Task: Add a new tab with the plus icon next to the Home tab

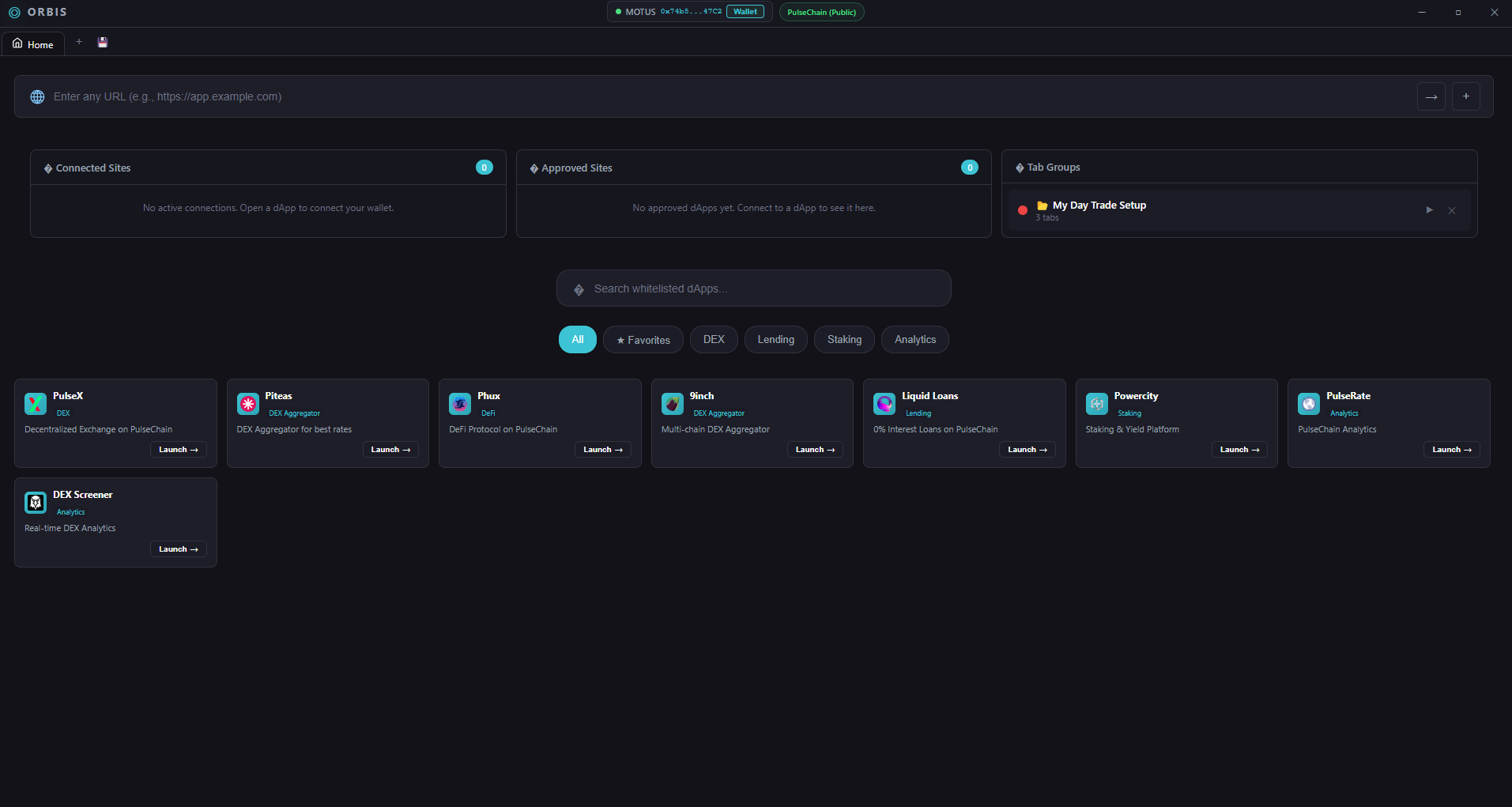Action: [x=79, y=41]
